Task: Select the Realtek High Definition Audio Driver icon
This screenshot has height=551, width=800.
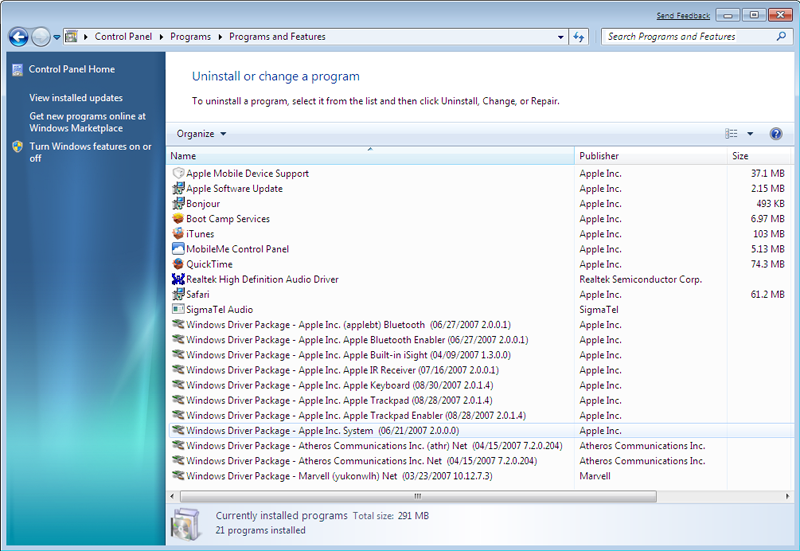Action: point(178,279)
